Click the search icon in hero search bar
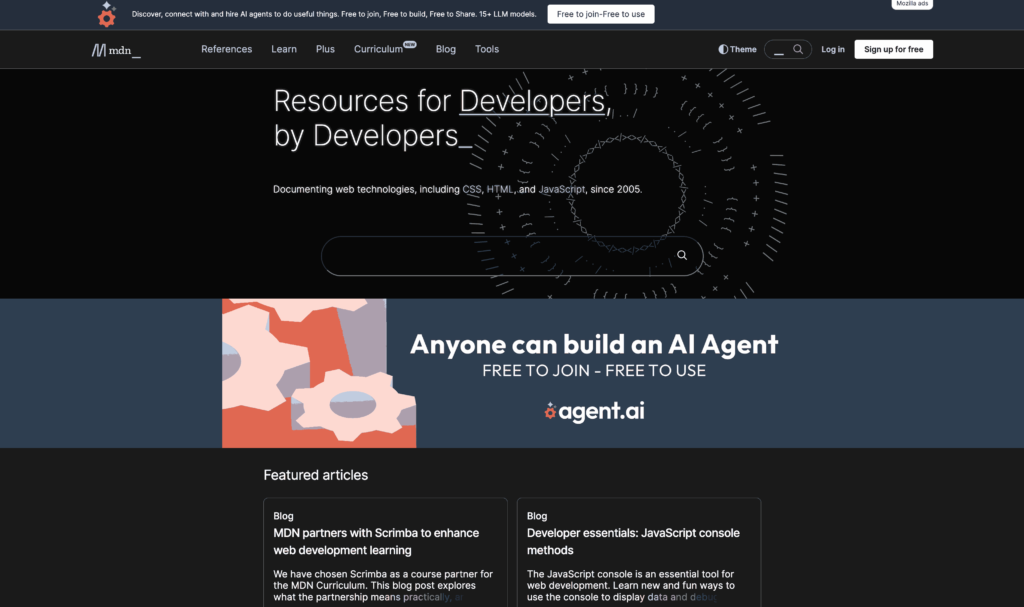 pyautogui.click(x=682, y=255)
